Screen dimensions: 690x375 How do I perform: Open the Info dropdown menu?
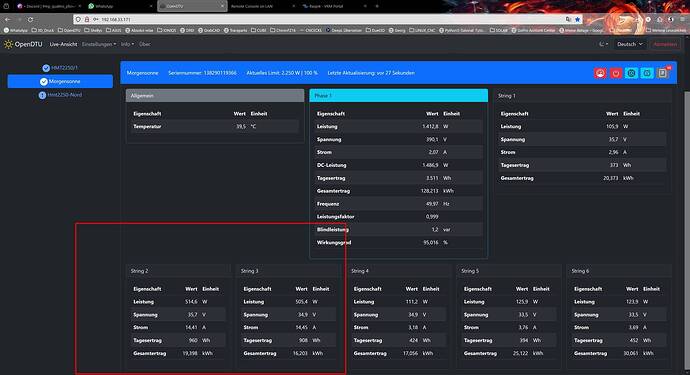coord(127,44)
